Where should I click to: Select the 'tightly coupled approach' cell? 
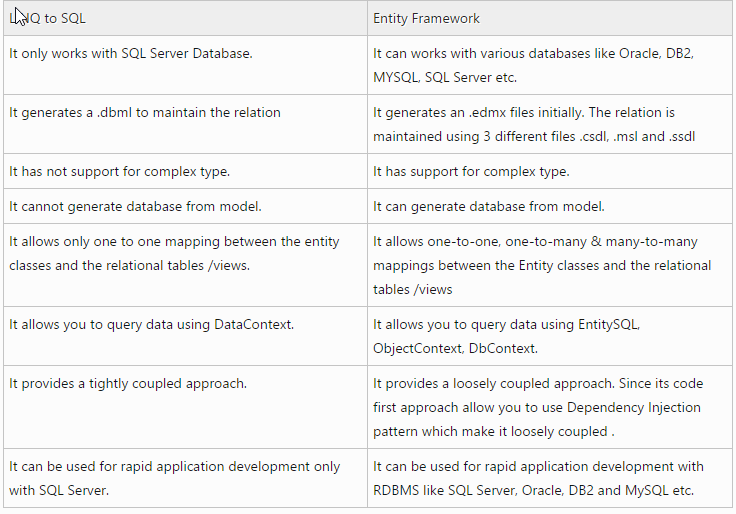(x=185, y=407)
